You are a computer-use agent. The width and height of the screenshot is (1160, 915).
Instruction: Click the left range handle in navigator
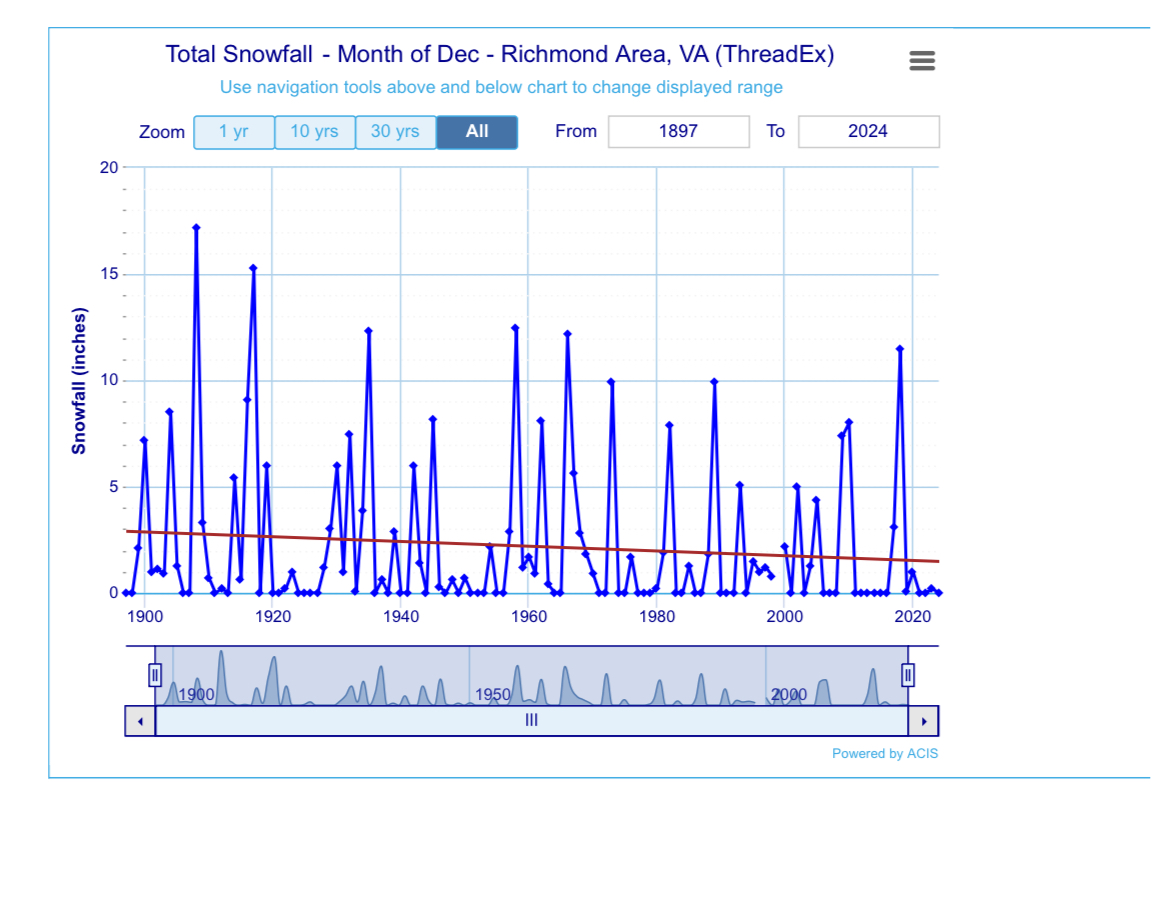click(155, 675)
